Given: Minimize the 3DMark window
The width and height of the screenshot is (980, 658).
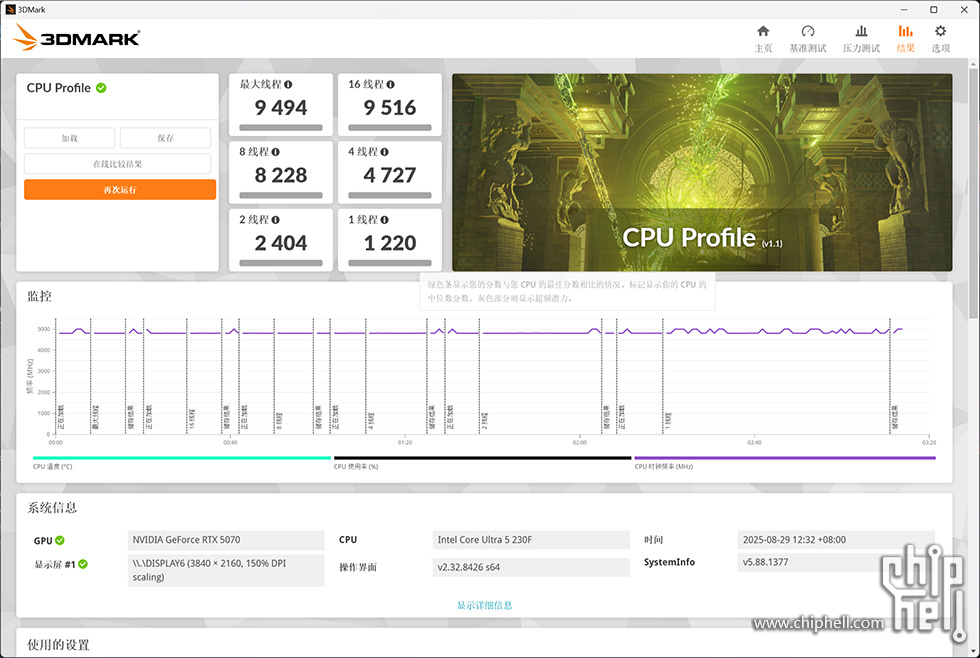Looking at the screenshot, I should pyautogui.click(x=904, y=9).
